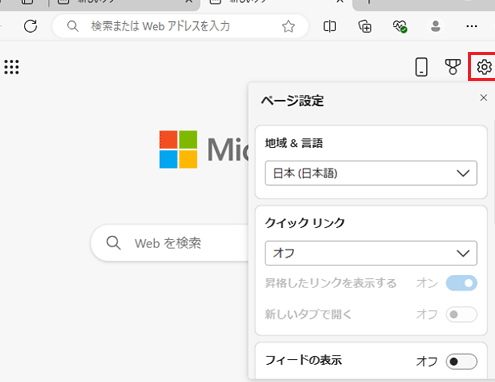Screen dimensions: 495x382
Task: Open split screen view icon
Action: tap(329, 26)
